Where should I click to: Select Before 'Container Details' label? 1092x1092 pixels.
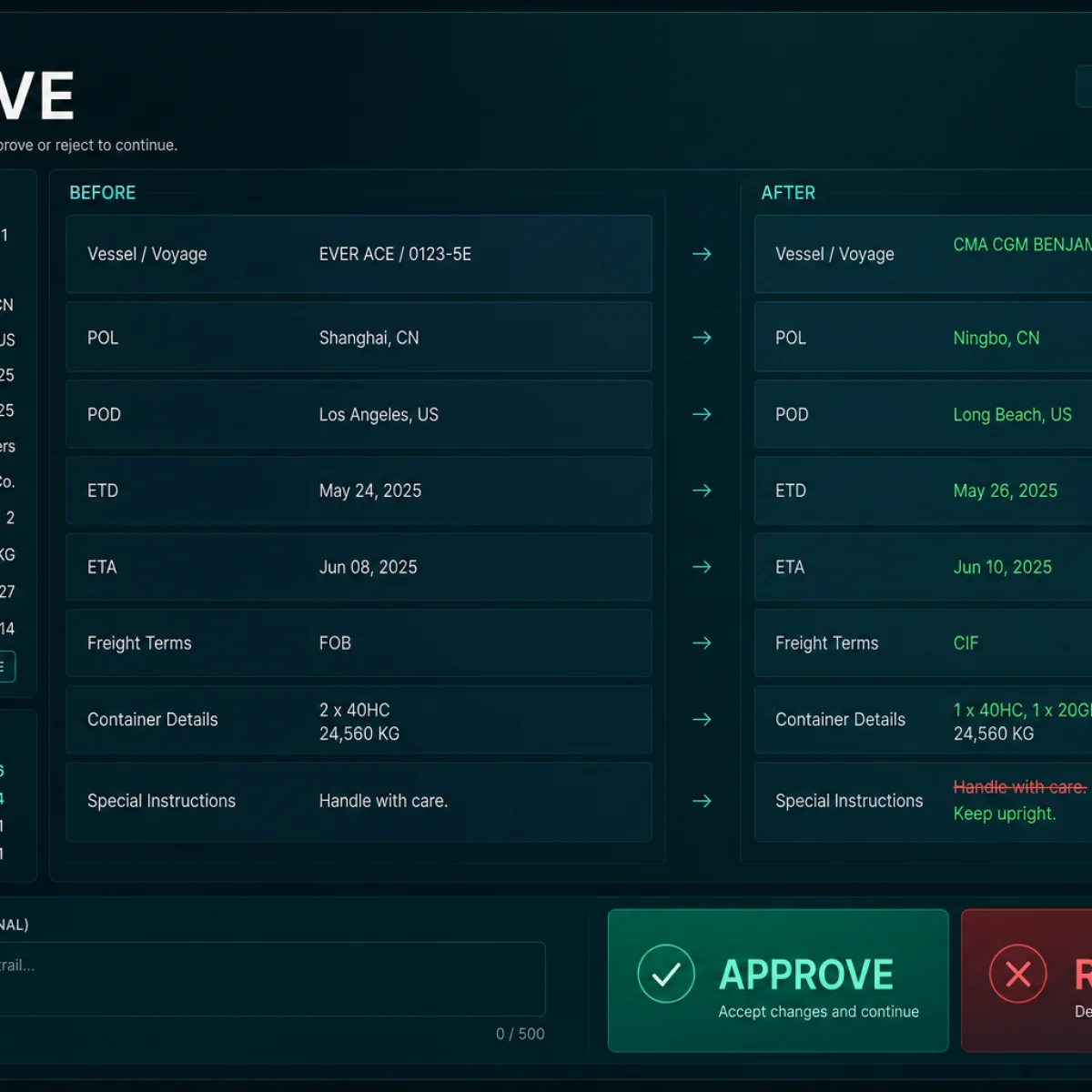click(x=152, y=720)
